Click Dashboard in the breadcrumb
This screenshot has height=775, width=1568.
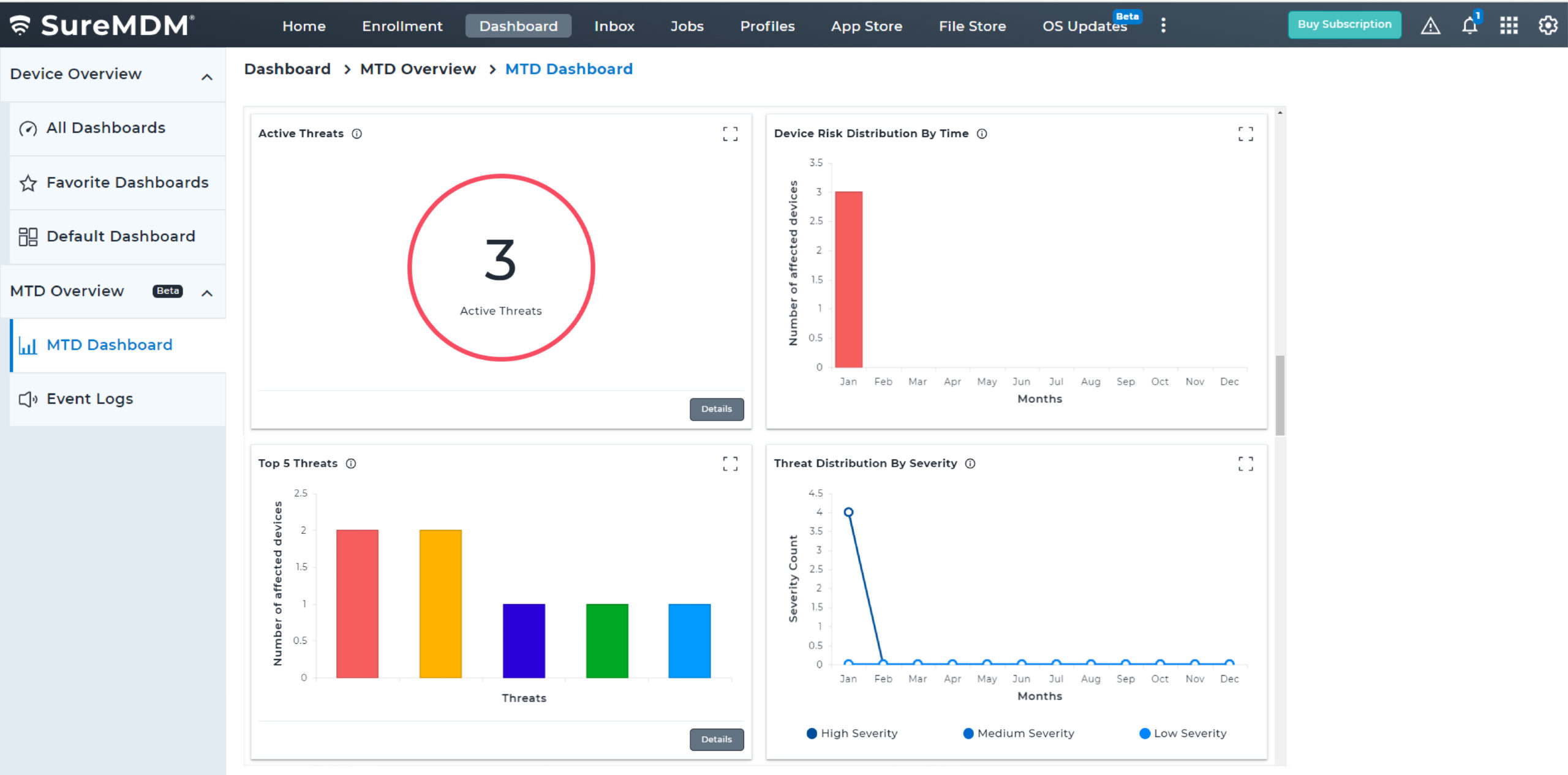[287, 69]
